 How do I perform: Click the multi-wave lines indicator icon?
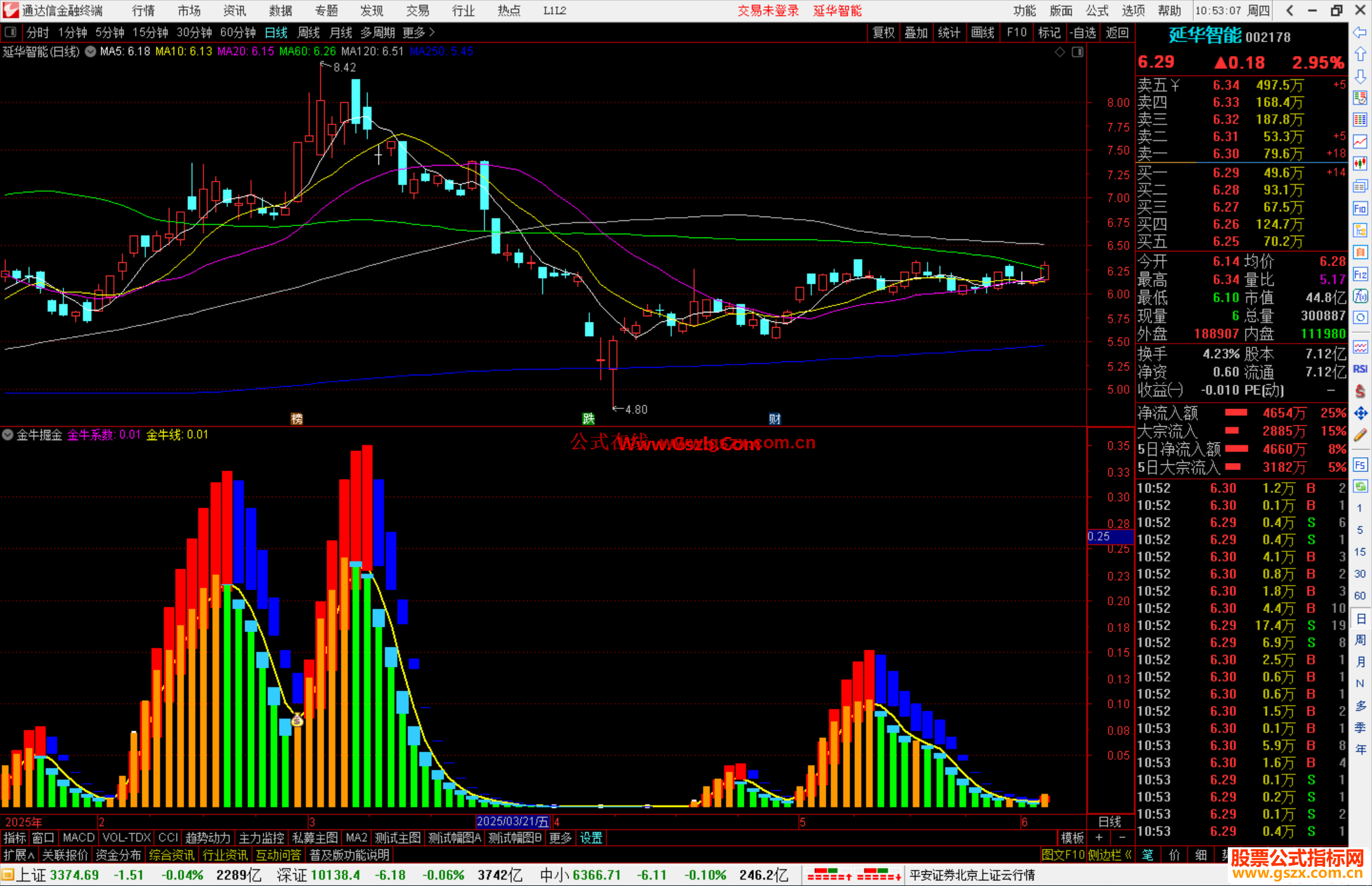(1360, 347)
